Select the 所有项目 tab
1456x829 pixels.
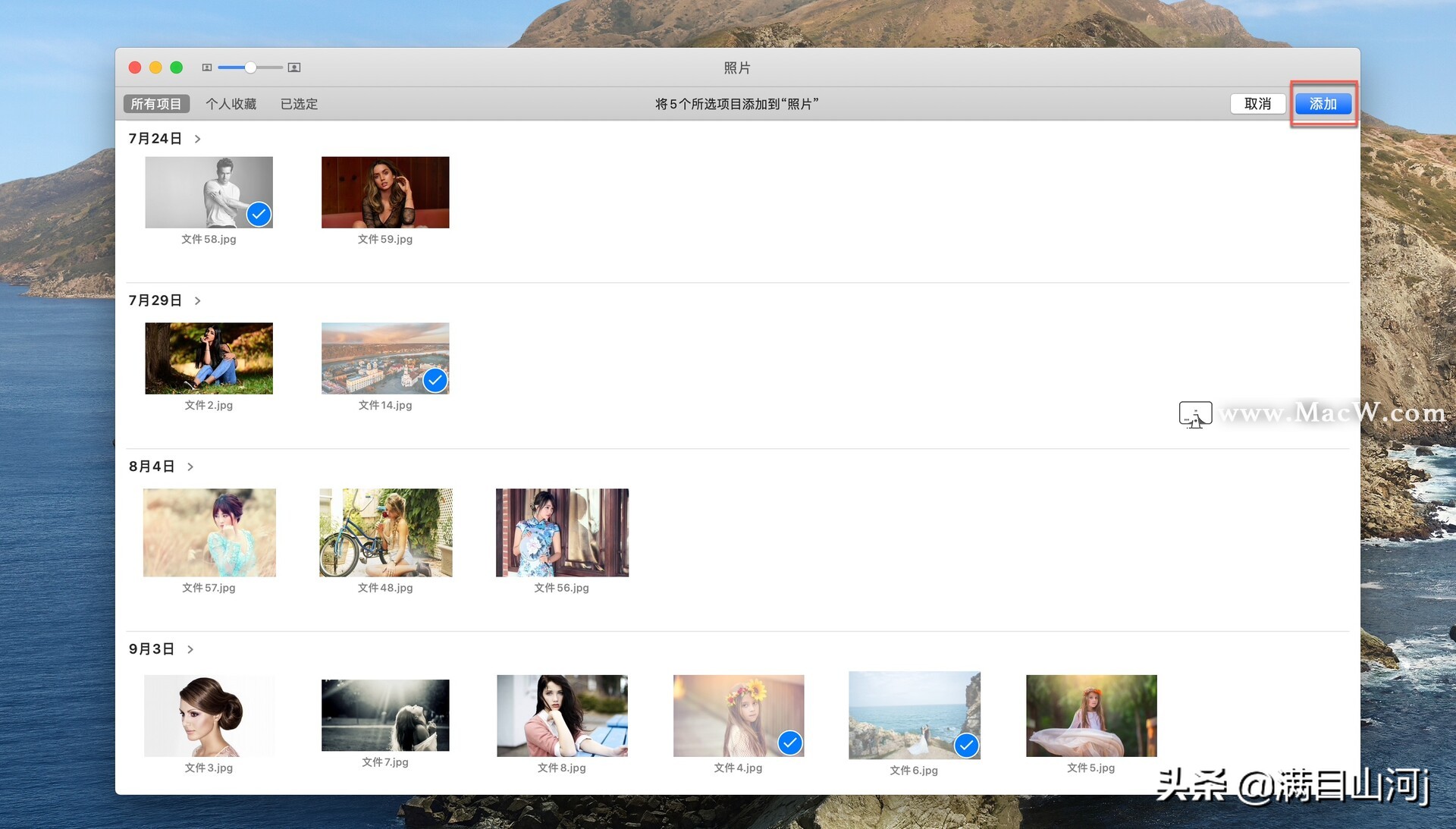click(x=156, y=104)
